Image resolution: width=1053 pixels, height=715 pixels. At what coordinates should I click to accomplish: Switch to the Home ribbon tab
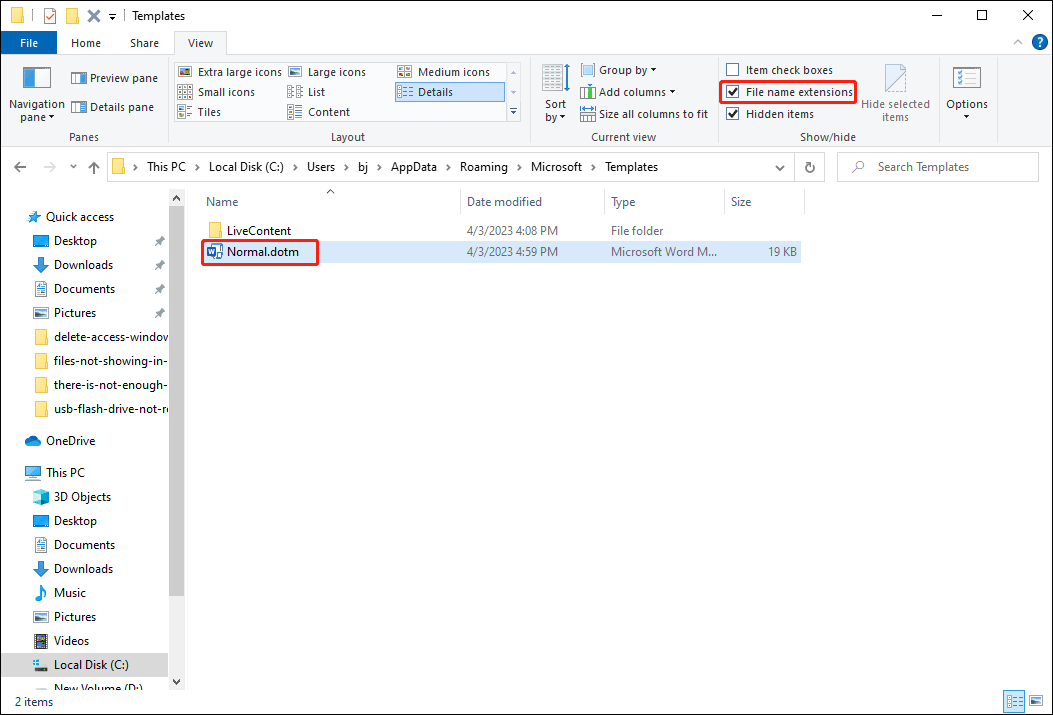click(x=85, y=43)
